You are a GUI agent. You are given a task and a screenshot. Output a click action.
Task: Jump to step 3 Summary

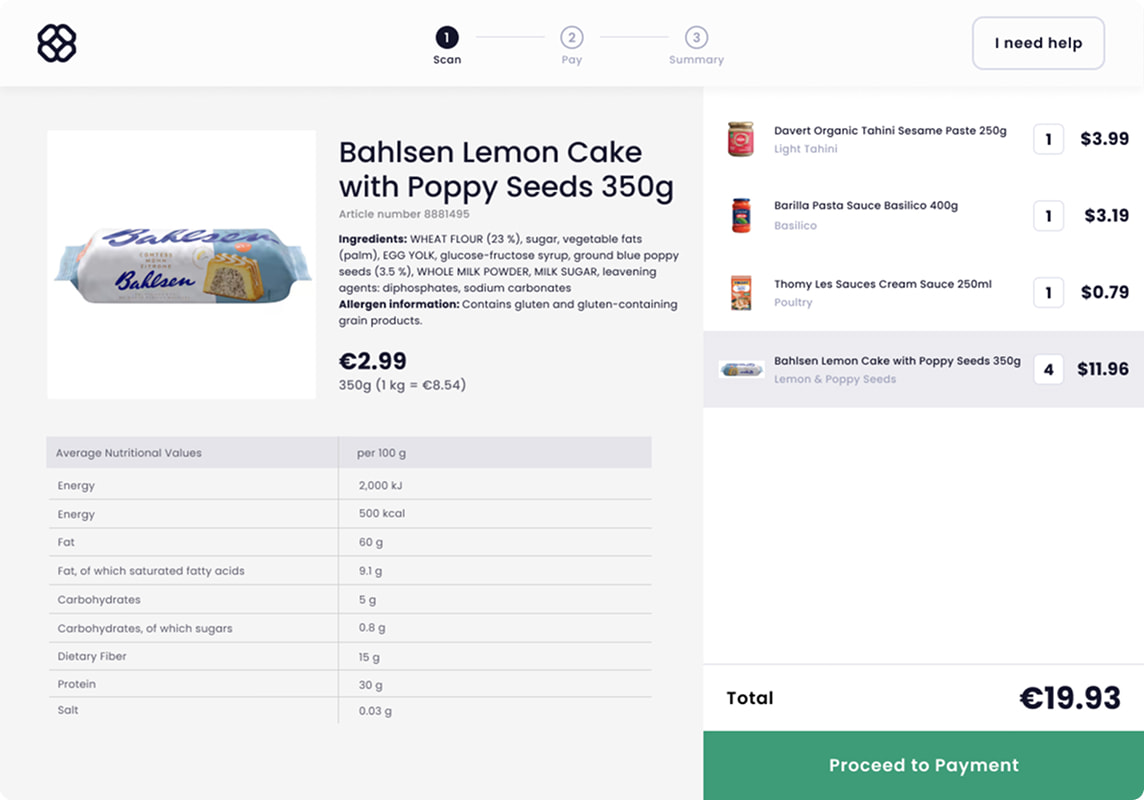coord(696,38)
